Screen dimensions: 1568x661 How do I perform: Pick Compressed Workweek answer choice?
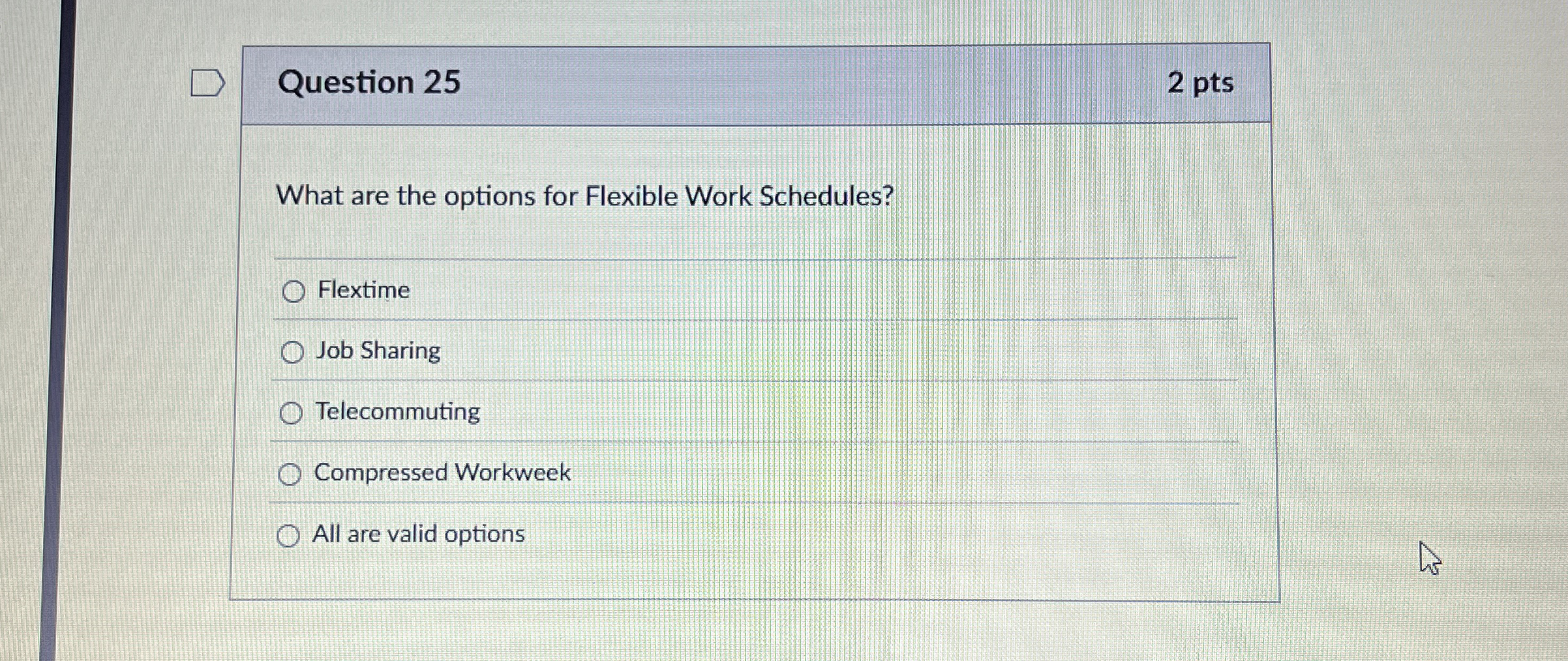(x=290, y=474)
